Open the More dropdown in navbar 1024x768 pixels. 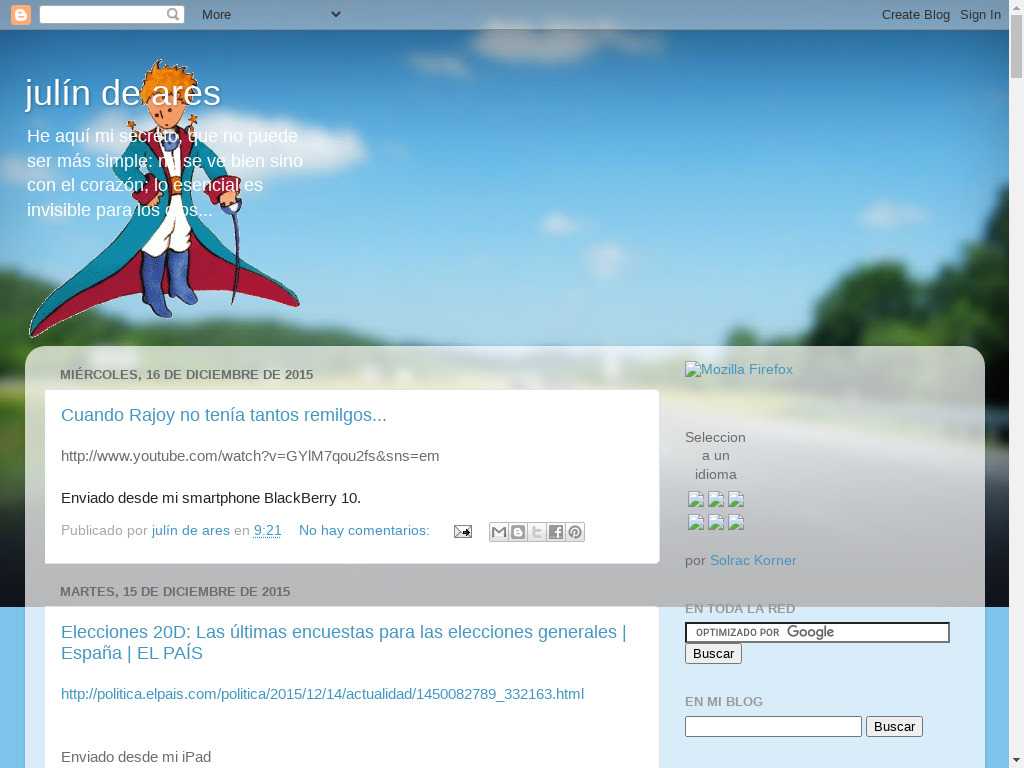[x=271, y=14]
